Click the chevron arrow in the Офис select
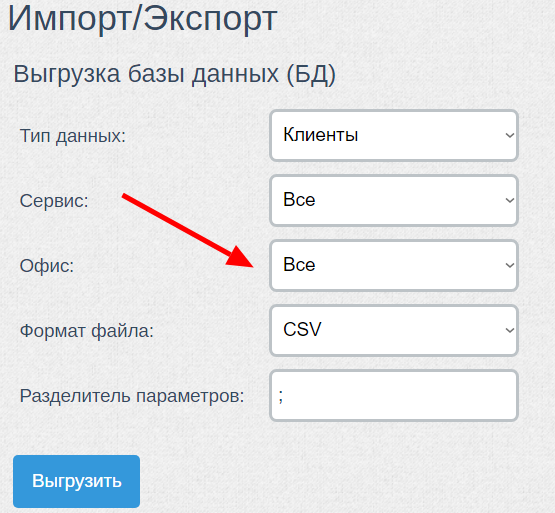The width and height of the screenshot is (555, 513). point(510,265)
